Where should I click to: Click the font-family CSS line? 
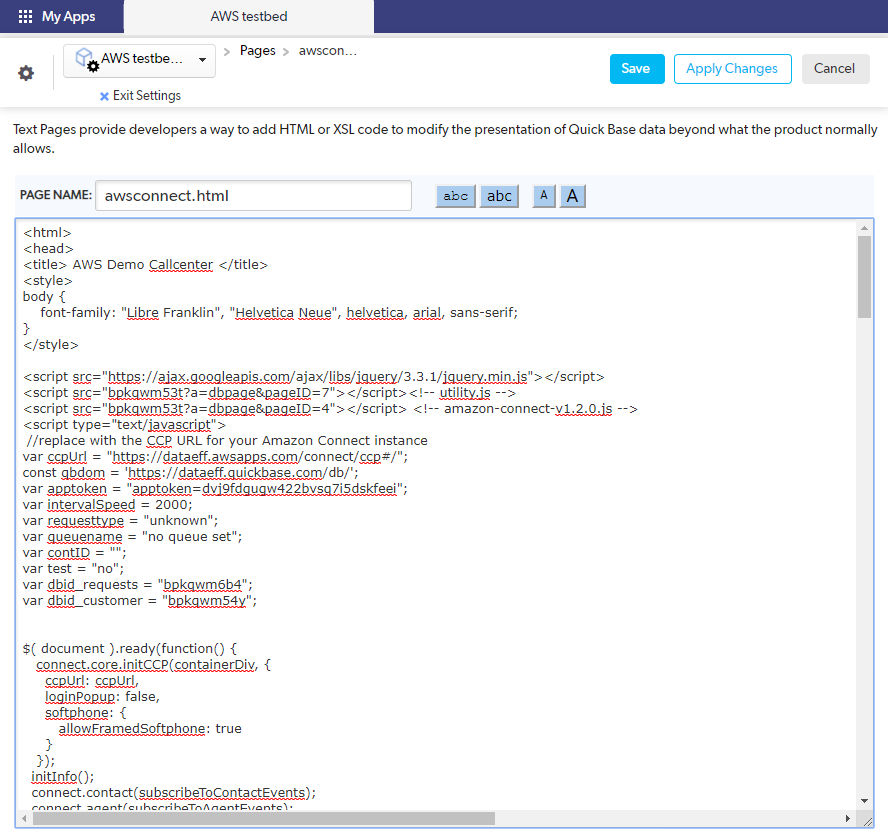coord(279,313)
